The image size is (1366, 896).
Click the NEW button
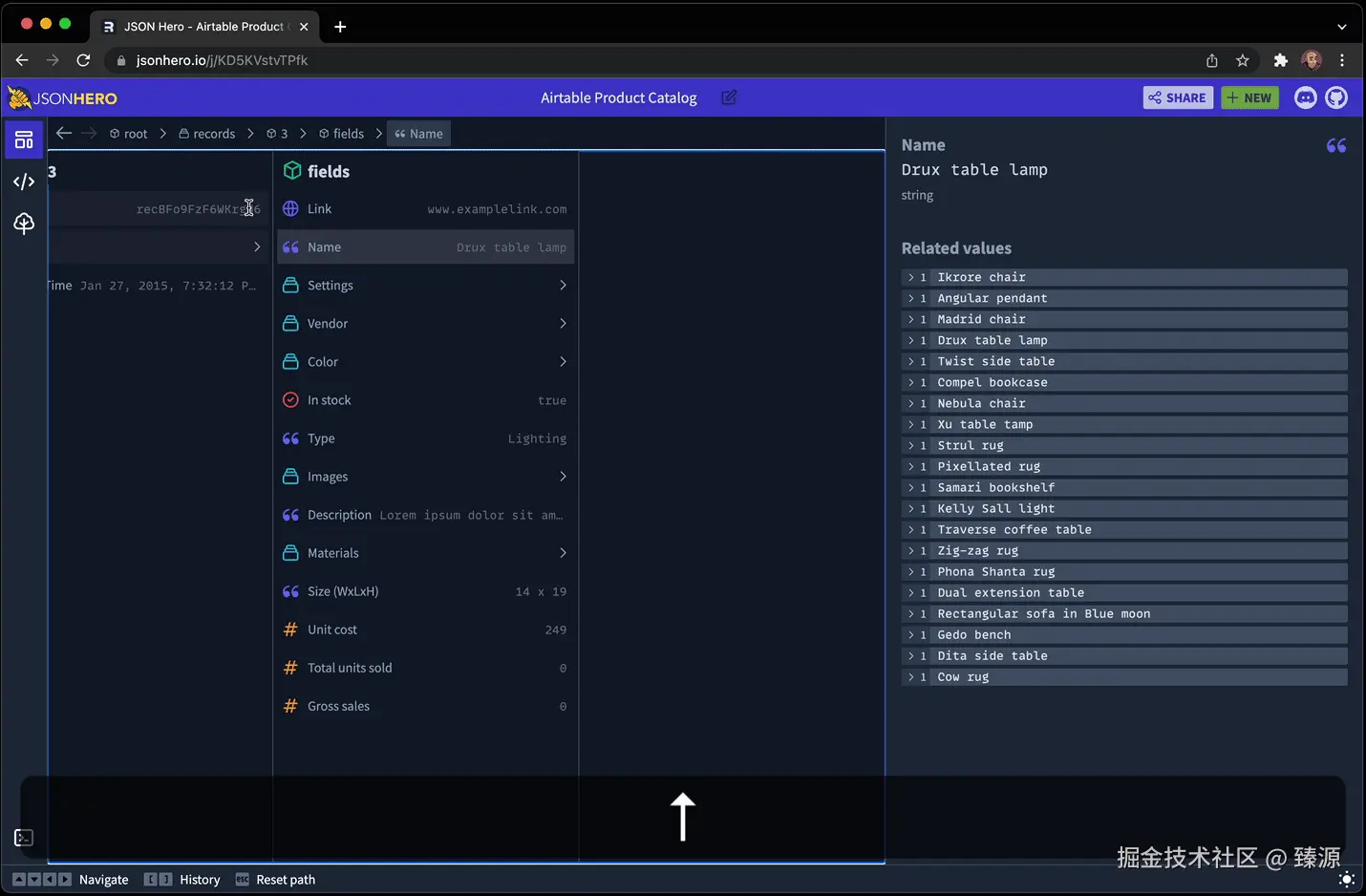pyautogui.click(x=1249, y=97)
